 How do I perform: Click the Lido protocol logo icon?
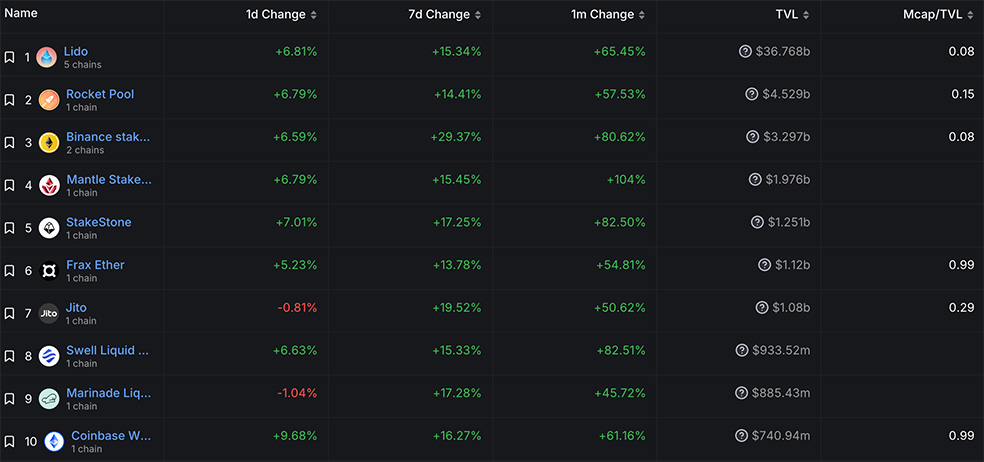pos(46,57)
